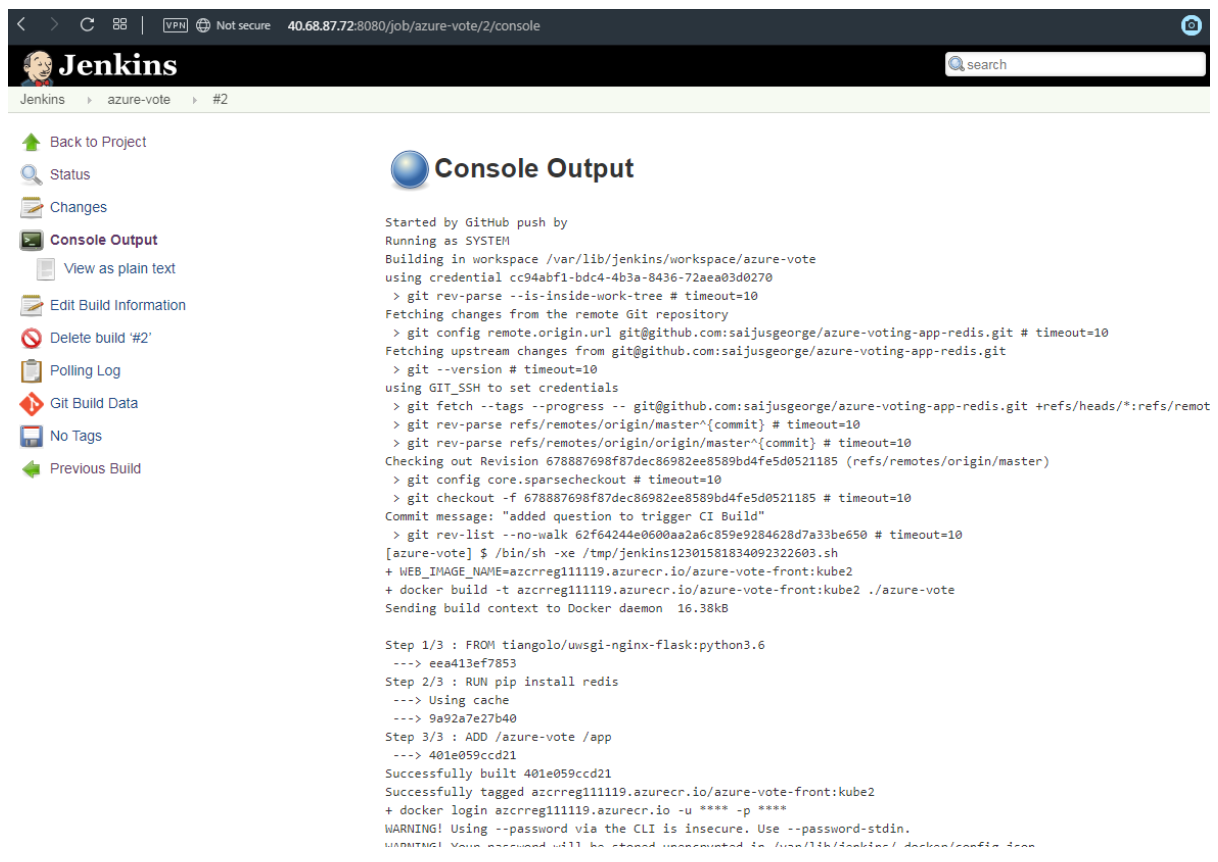Open View as plain text
This screenshot has height=862, width=1218.
point(120,268)
